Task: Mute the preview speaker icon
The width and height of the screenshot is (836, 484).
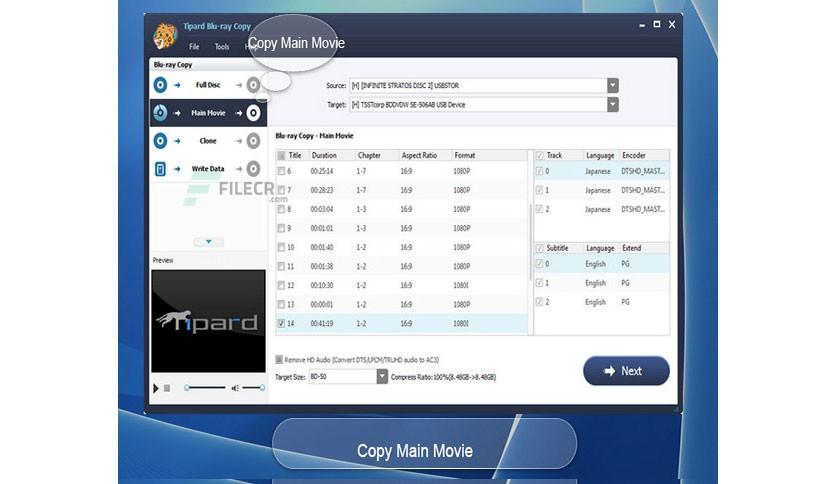Action: [x=235, y=388]
